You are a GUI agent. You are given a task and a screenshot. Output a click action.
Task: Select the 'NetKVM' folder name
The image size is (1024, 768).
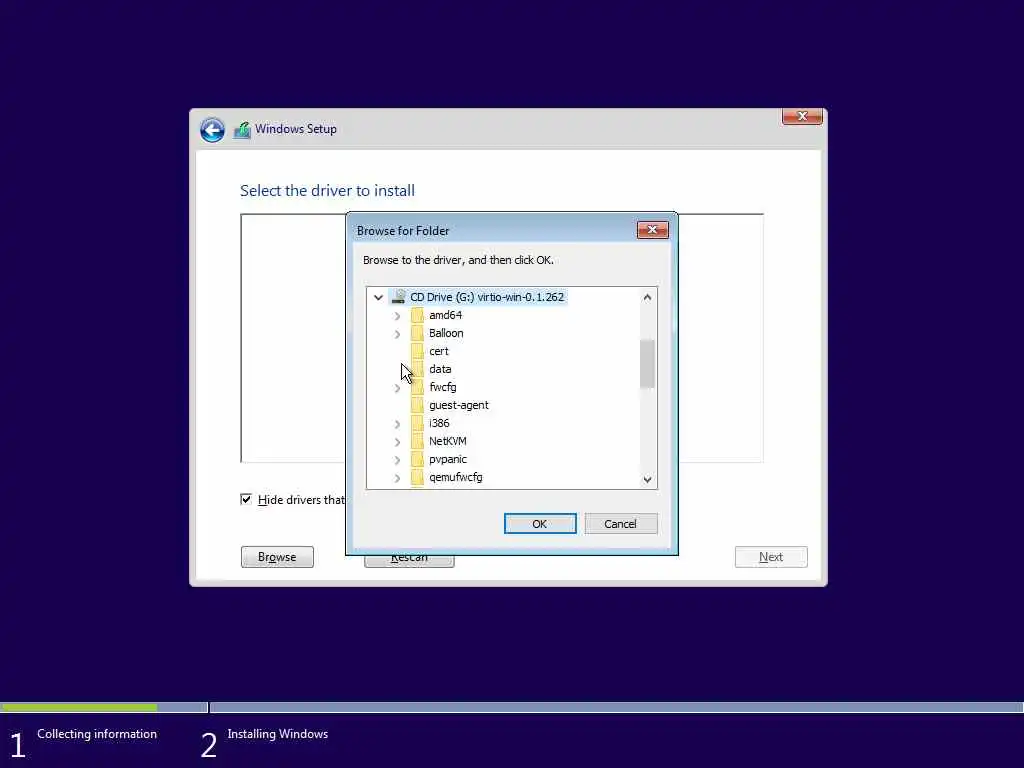[x=448, y=441]
